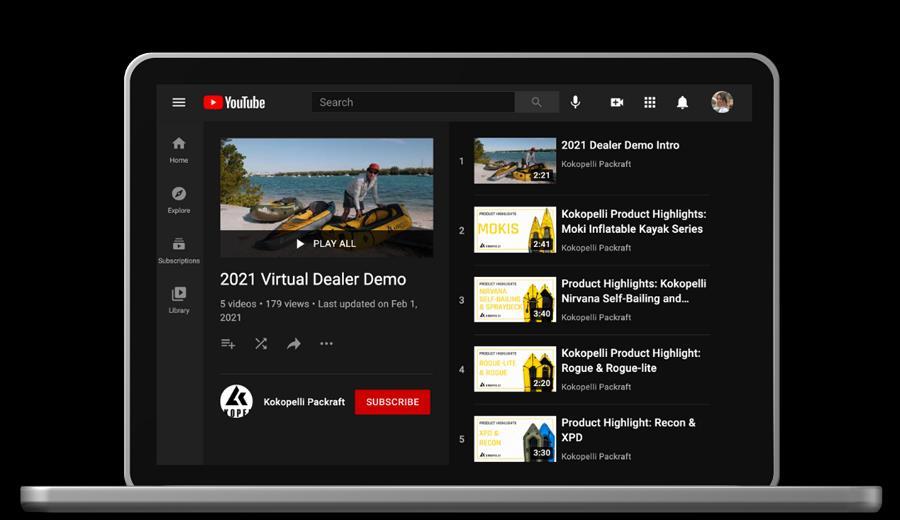
Task: Open the create video camera icon
Action: pos(616,102)
